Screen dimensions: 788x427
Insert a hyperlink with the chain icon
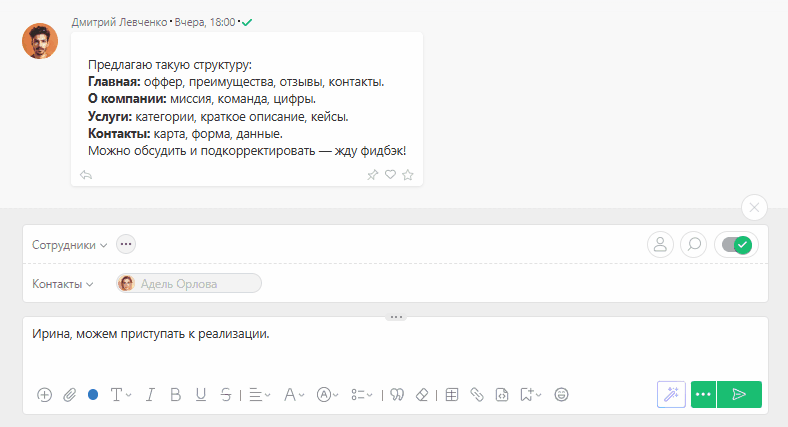(477, 395)
